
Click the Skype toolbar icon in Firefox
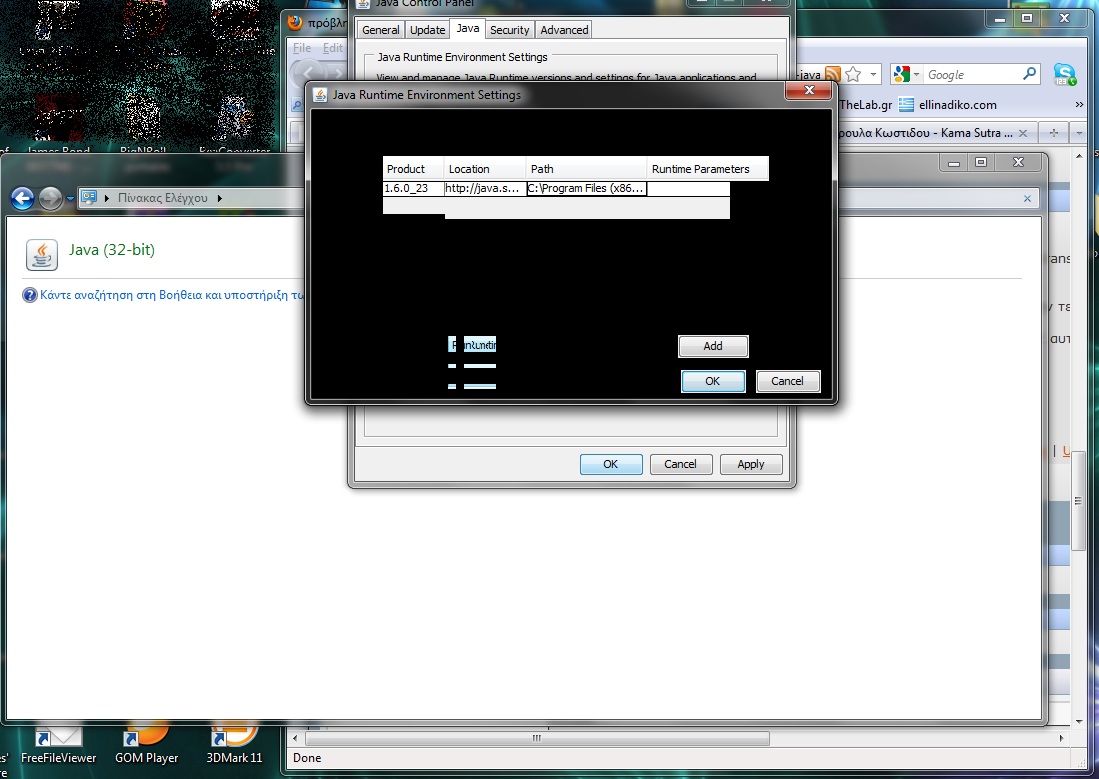pos(1064,74)
